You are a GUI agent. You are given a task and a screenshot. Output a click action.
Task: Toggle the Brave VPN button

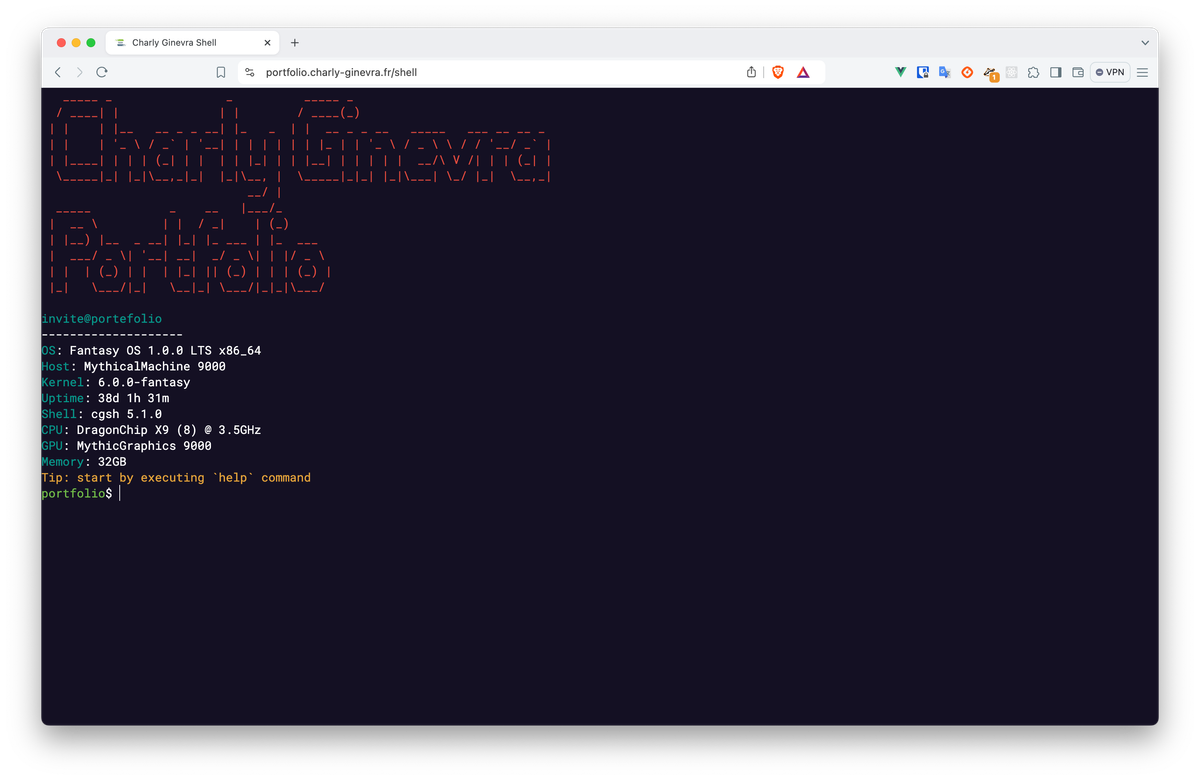(x=1110, y=72)
